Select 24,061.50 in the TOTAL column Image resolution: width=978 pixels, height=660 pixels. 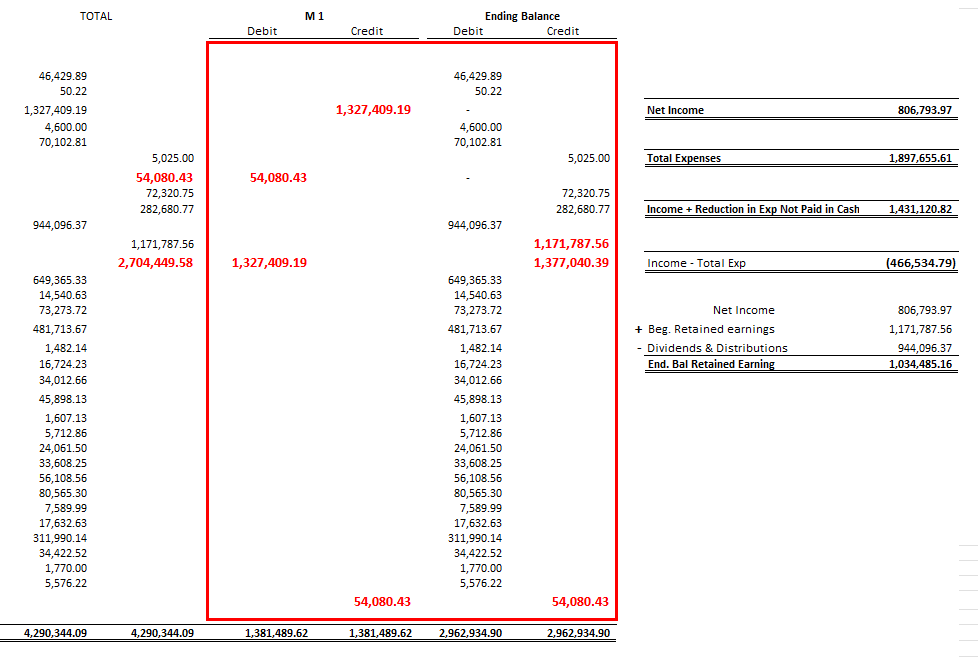pos(63,449)
